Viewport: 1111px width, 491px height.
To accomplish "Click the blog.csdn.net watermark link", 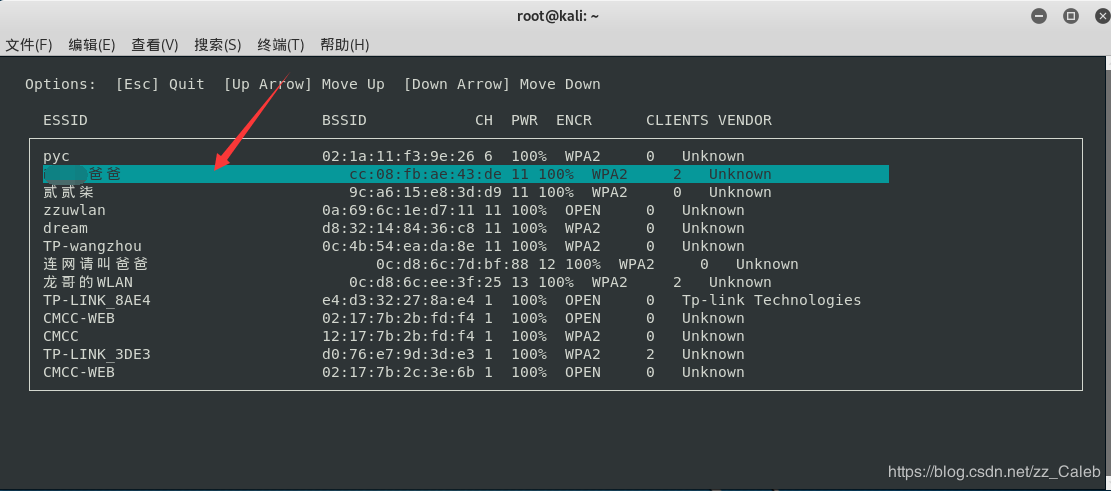I will click(x=994, y=471).
